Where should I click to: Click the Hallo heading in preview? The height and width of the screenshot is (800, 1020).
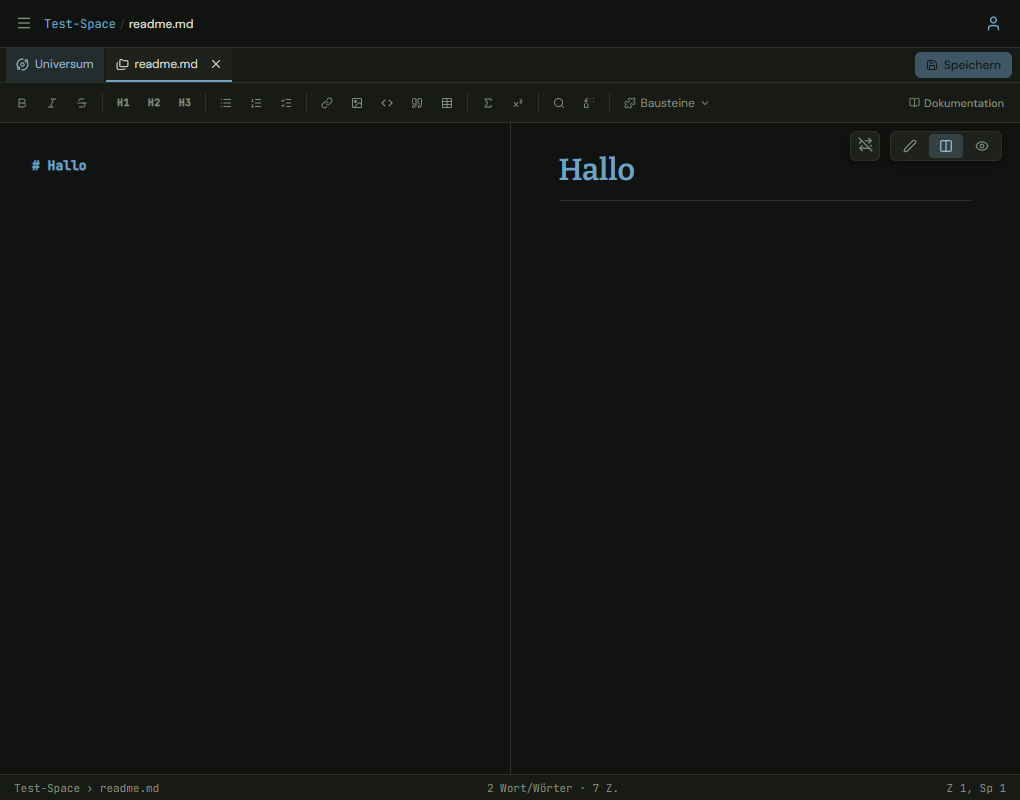tap(597, 170)
